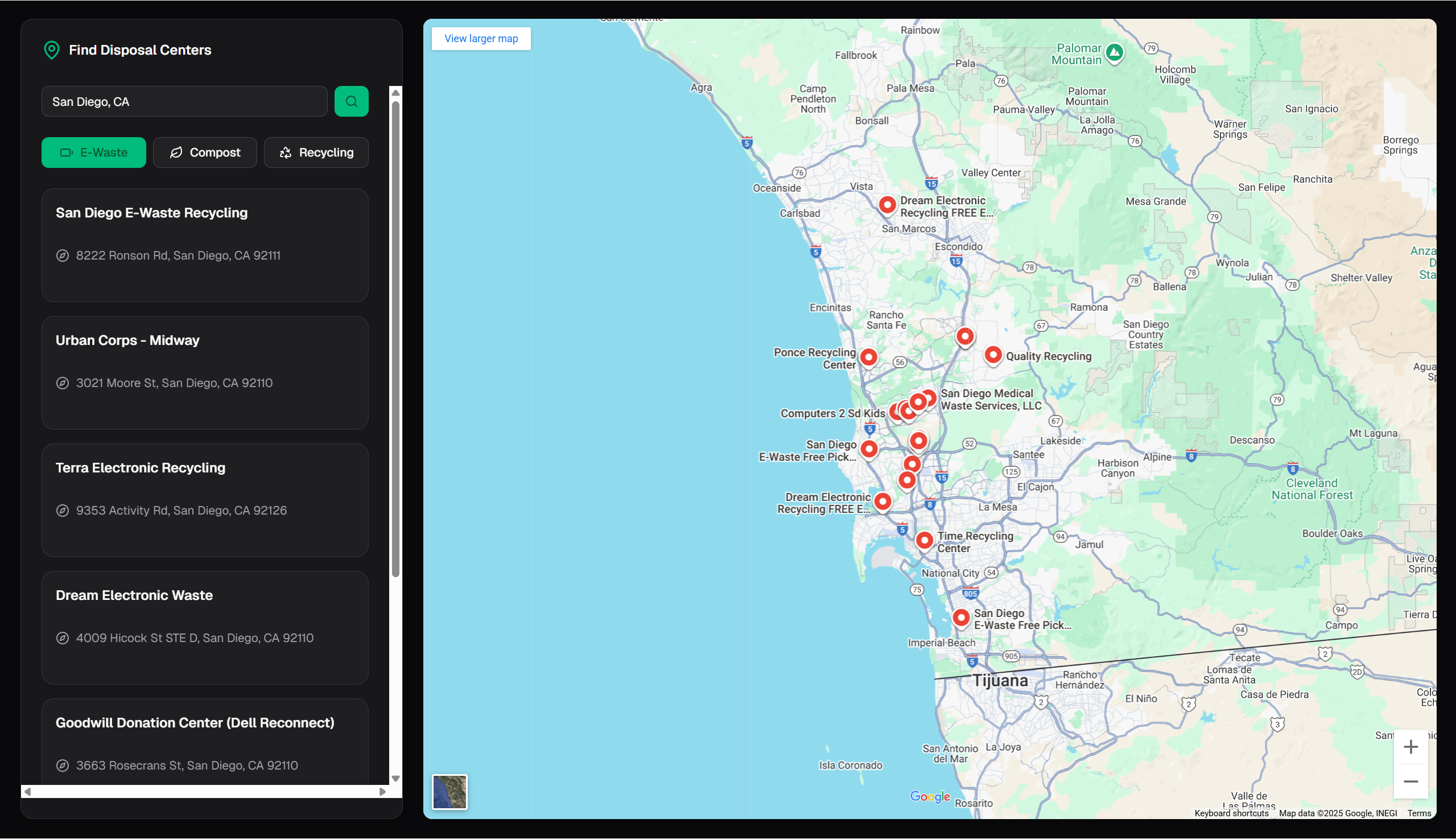Open the San Diego E-Waste Recycling card

[204, 245]
